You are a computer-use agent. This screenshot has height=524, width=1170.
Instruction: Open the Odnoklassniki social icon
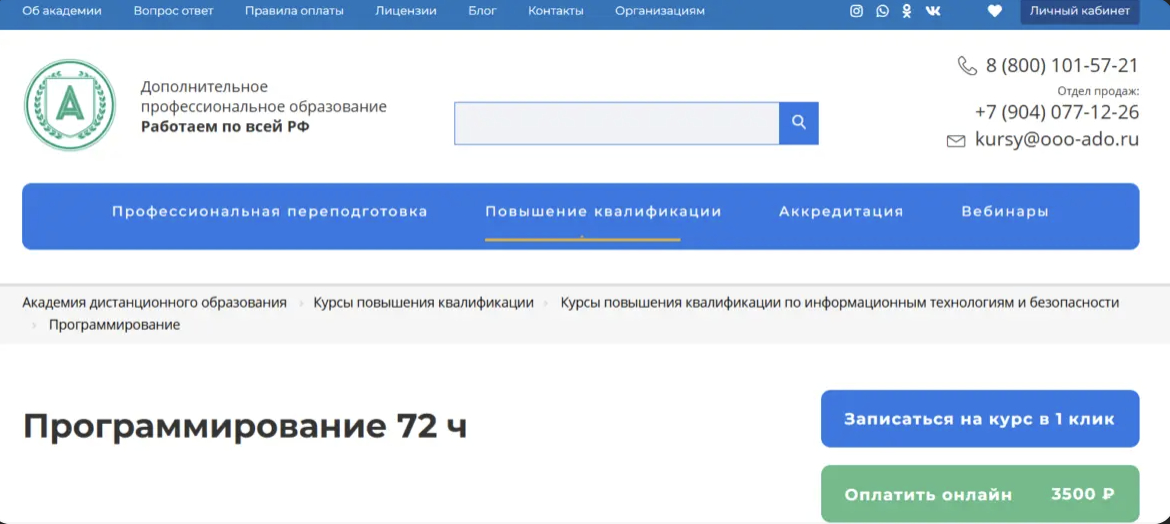coord(907,11)
